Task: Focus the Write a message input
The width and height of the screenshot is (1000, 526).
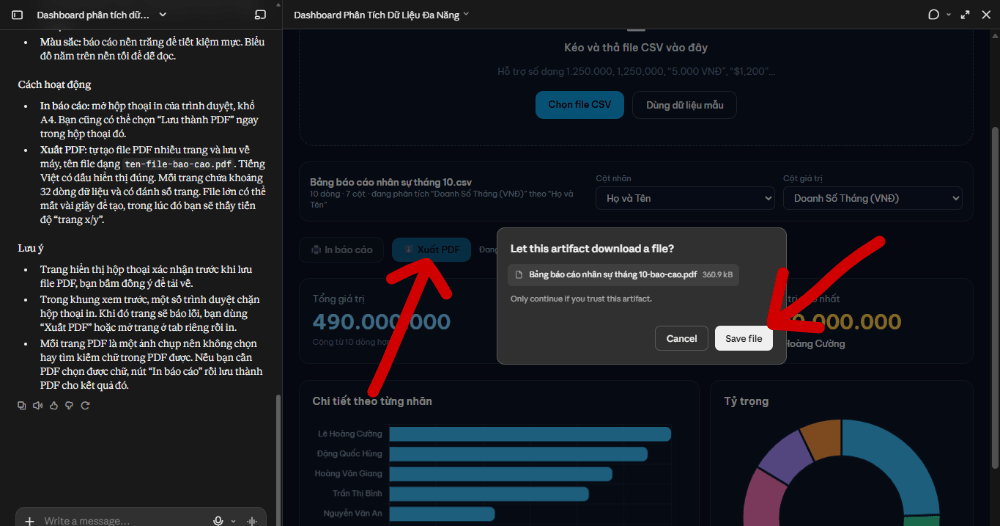Action: (x=121, y=521)
